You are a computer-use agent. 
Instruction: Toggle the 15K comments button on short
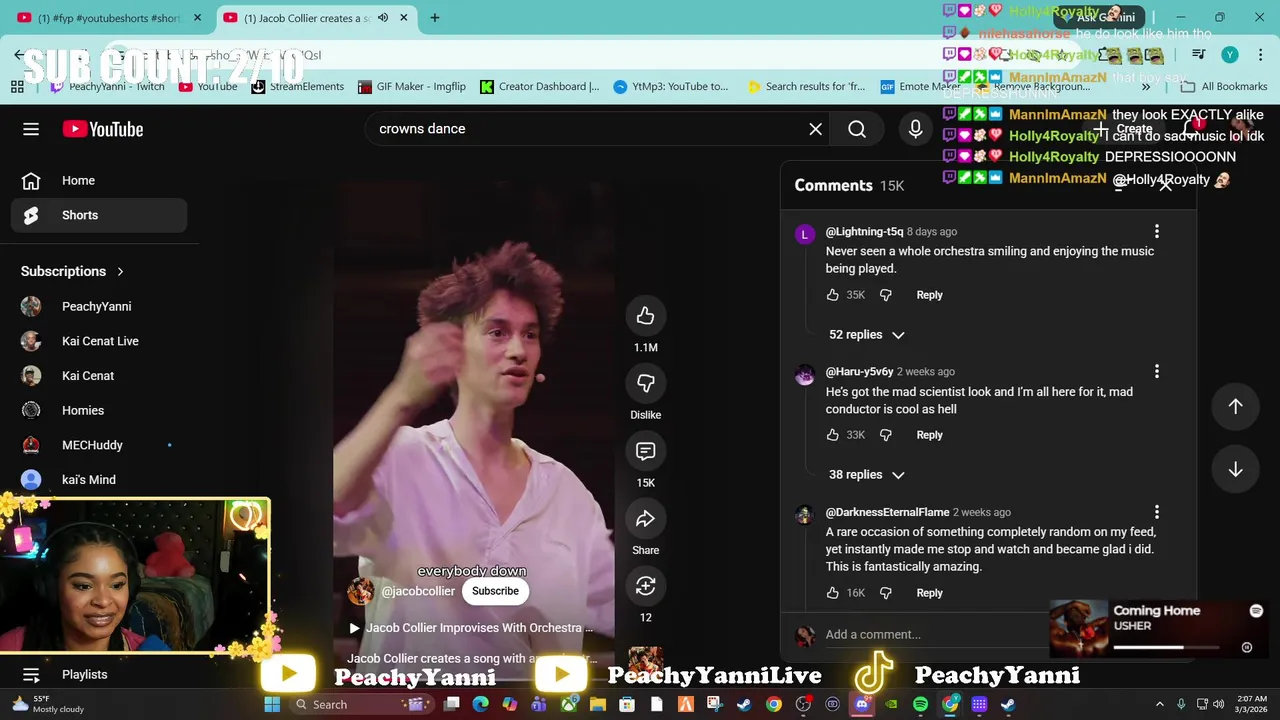(645, 451)
